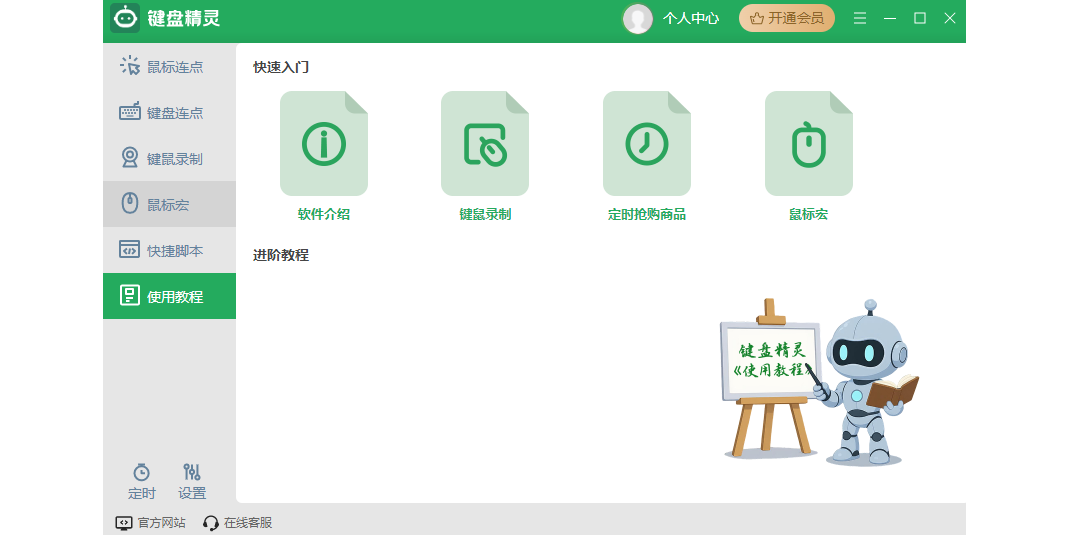
Task: Open the 鼠标宏 mouse tutorial card icon
Action: [808, 144]
